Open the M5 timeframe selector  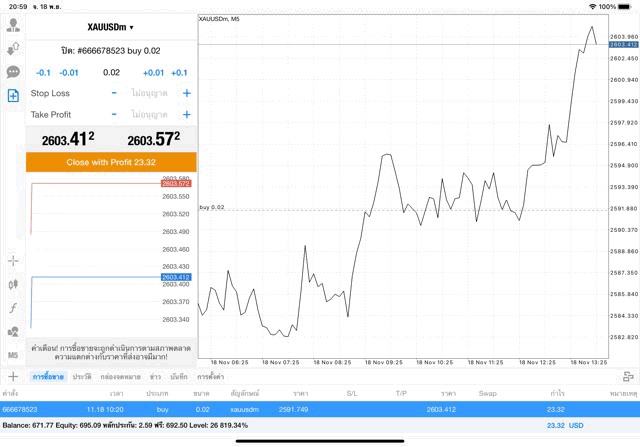[x=13, y=355]
